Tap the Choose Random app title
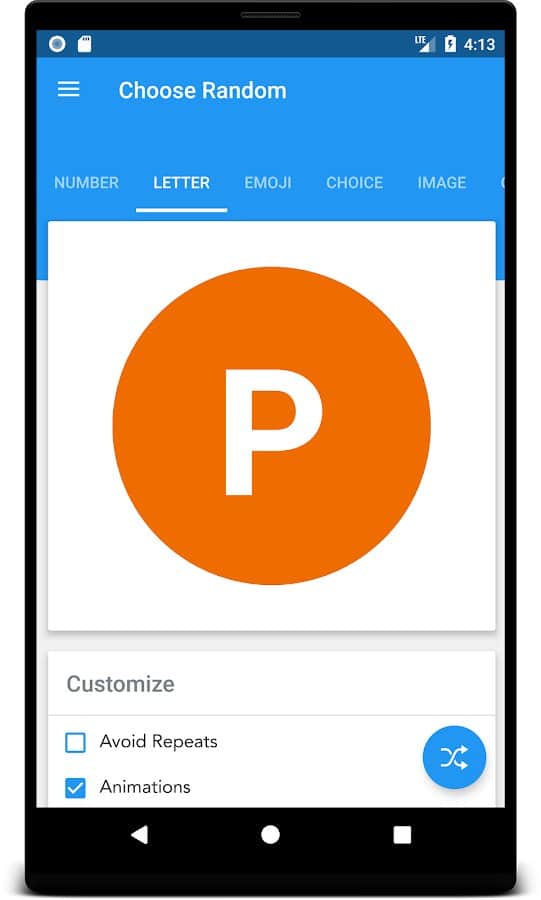Viewport: 541px width, 900px height. click(x=203, y=91)
